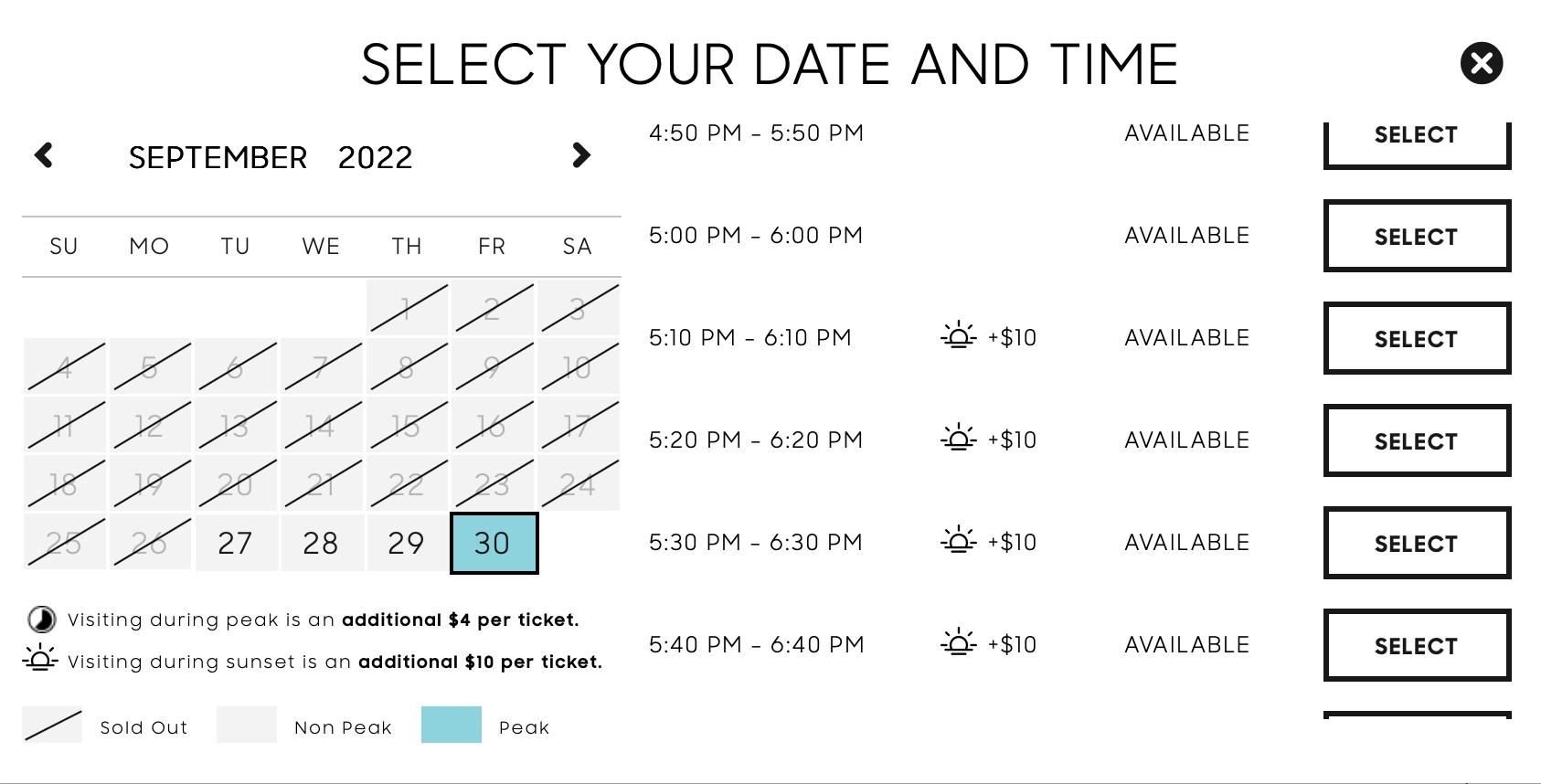Select the 5:30 PM - 6:30 PM slot
Image resolution: width=1541 pixels, height=784 pixels.
tap(1417, 543)
